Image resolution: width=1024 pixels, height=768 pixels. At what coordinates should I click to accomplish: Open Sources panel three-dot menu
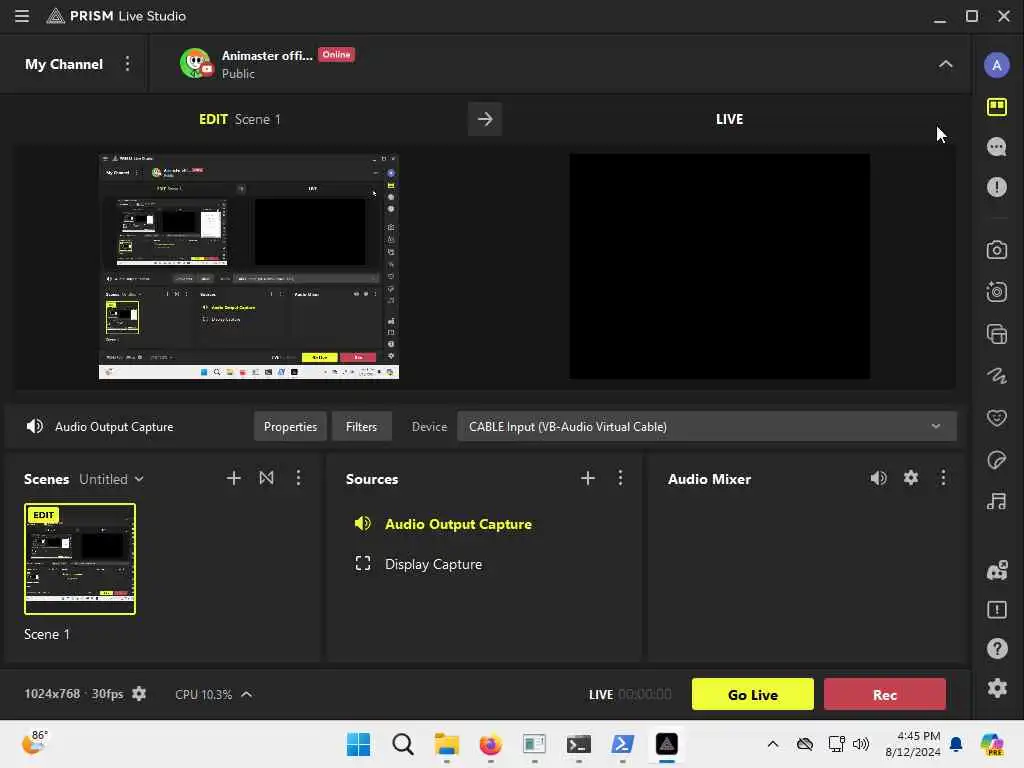[x=620, y=478]
